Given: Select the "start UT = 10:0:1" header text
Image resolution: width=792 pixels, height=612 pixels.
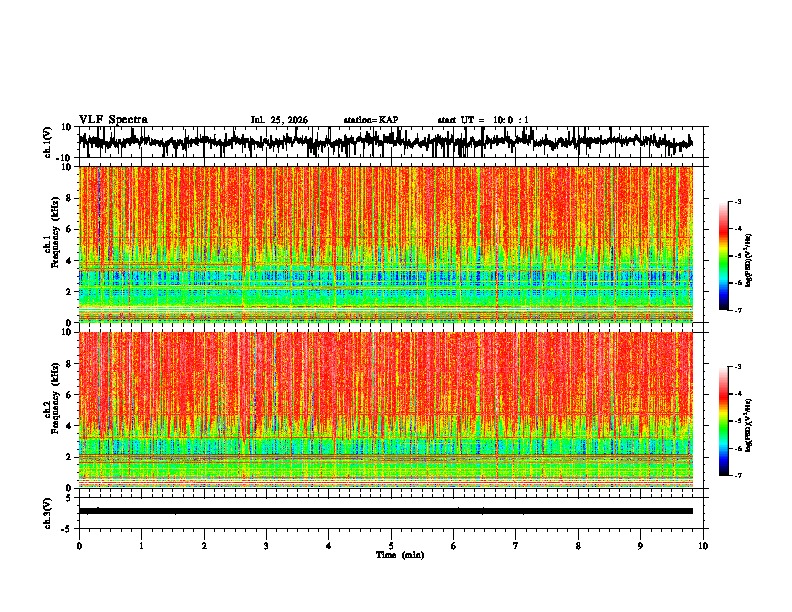Looking at the screenshot, I should pyautogui.click(x=483, y=120).
